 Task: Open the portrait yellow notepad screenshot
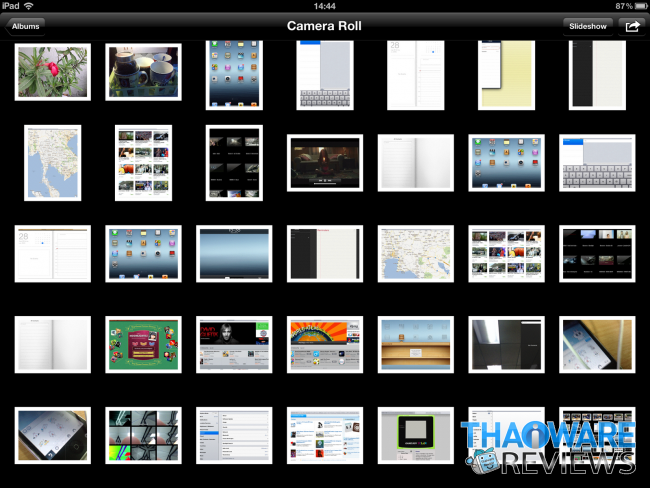(507, 75)
